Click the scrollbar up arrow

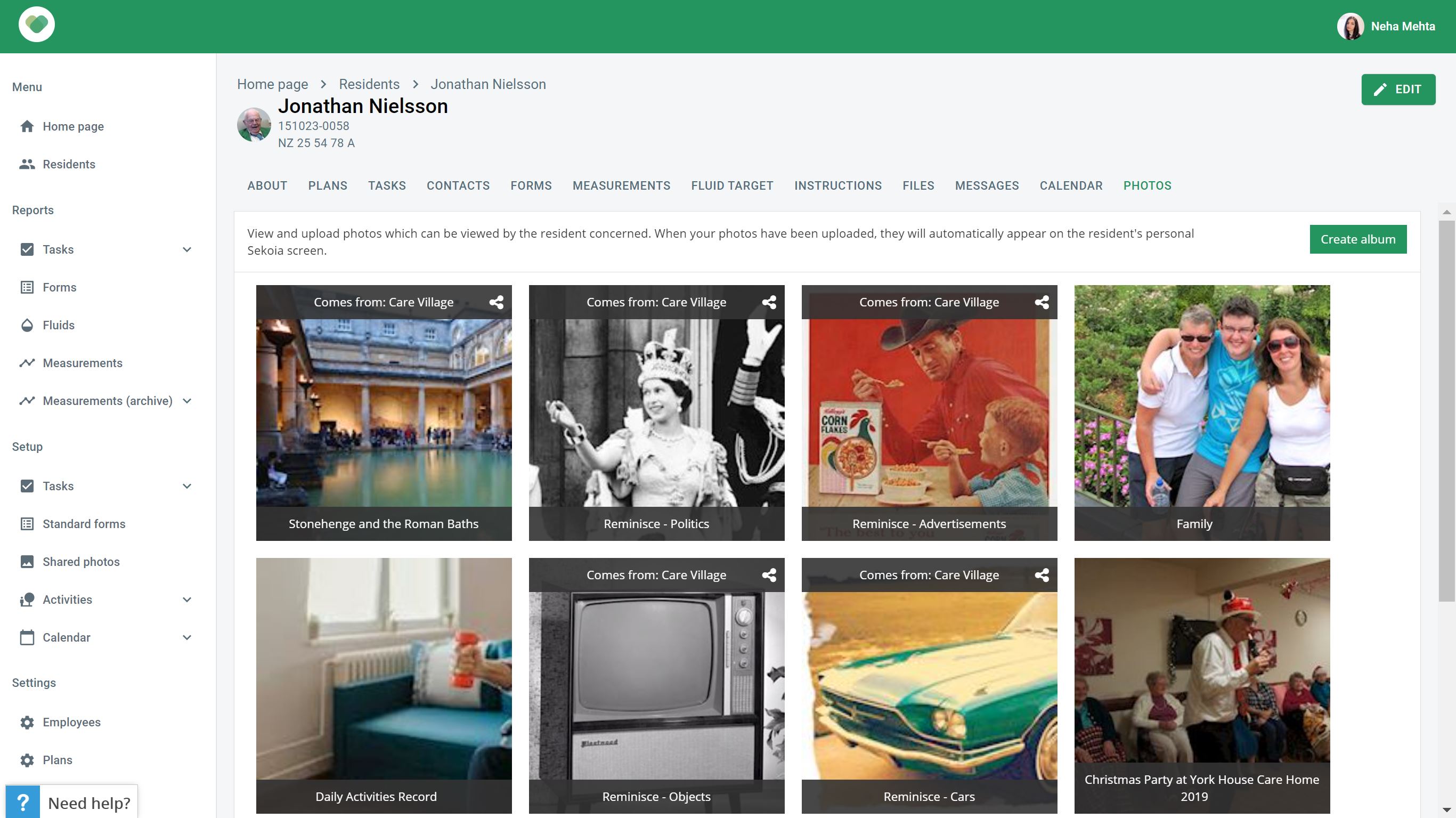tap(1447, 212)
